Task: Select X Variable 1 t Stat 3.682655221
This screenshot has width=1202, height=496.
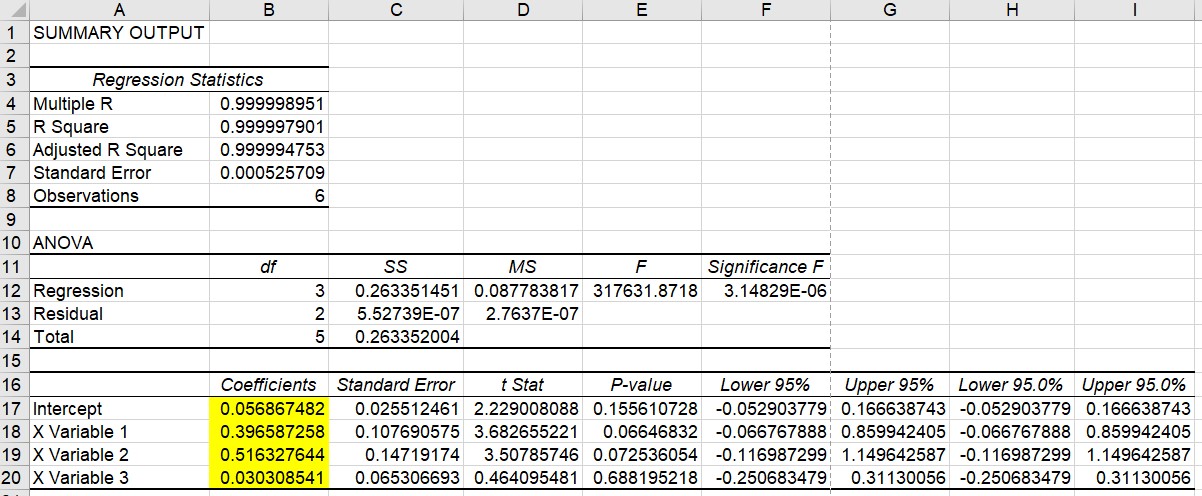Action: [523, 431]
